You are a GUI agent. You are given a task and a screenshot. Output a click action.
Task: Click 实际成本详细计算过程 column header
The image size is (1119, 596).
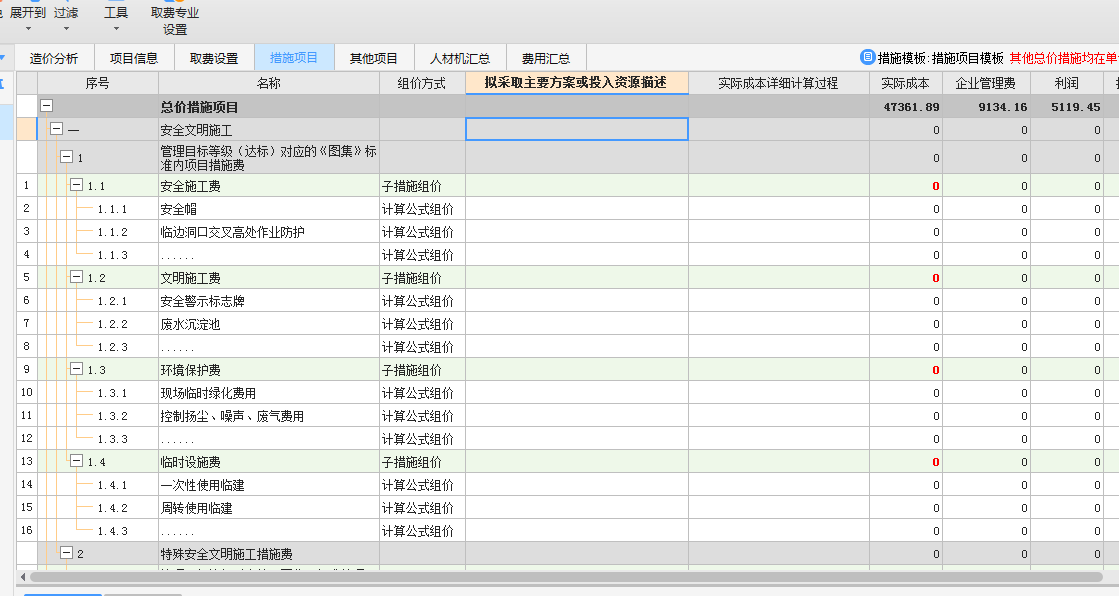[779, 83]
